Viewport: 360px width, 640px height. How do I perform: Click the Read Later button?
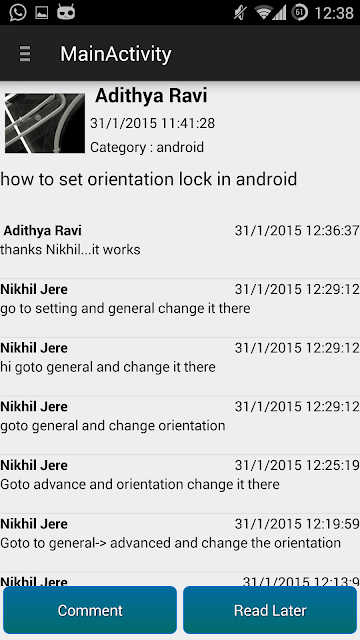270,610
